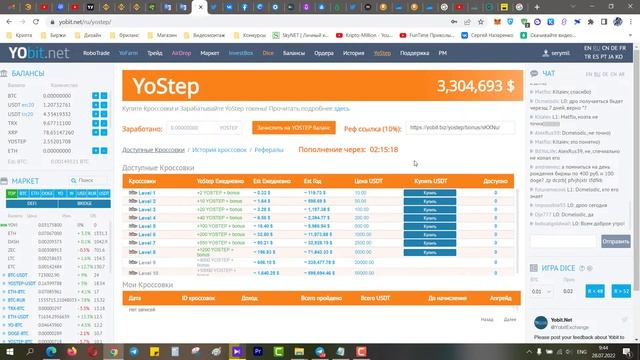Switch to История кроссовок tab

tap(220, 150)
